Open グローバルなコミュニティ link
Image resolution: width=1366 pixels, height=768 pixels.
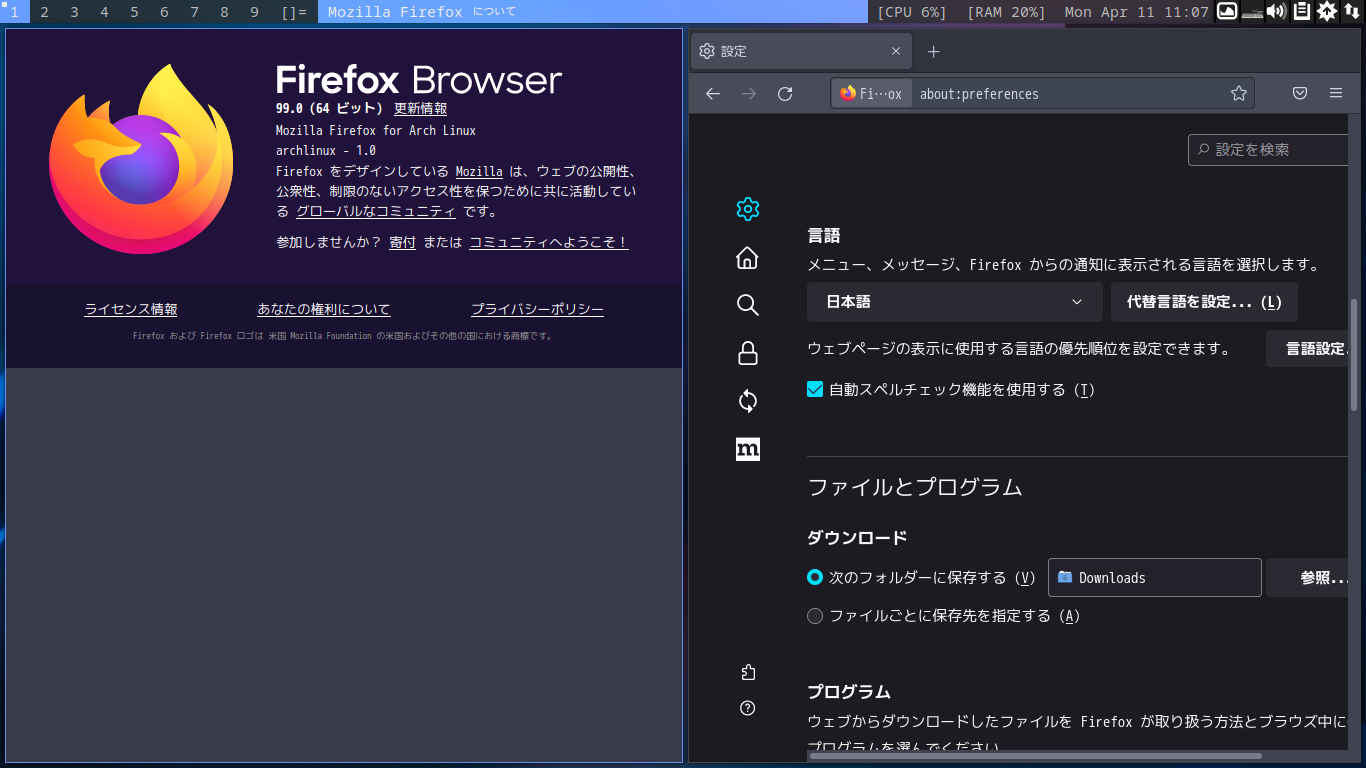point(376,211)
